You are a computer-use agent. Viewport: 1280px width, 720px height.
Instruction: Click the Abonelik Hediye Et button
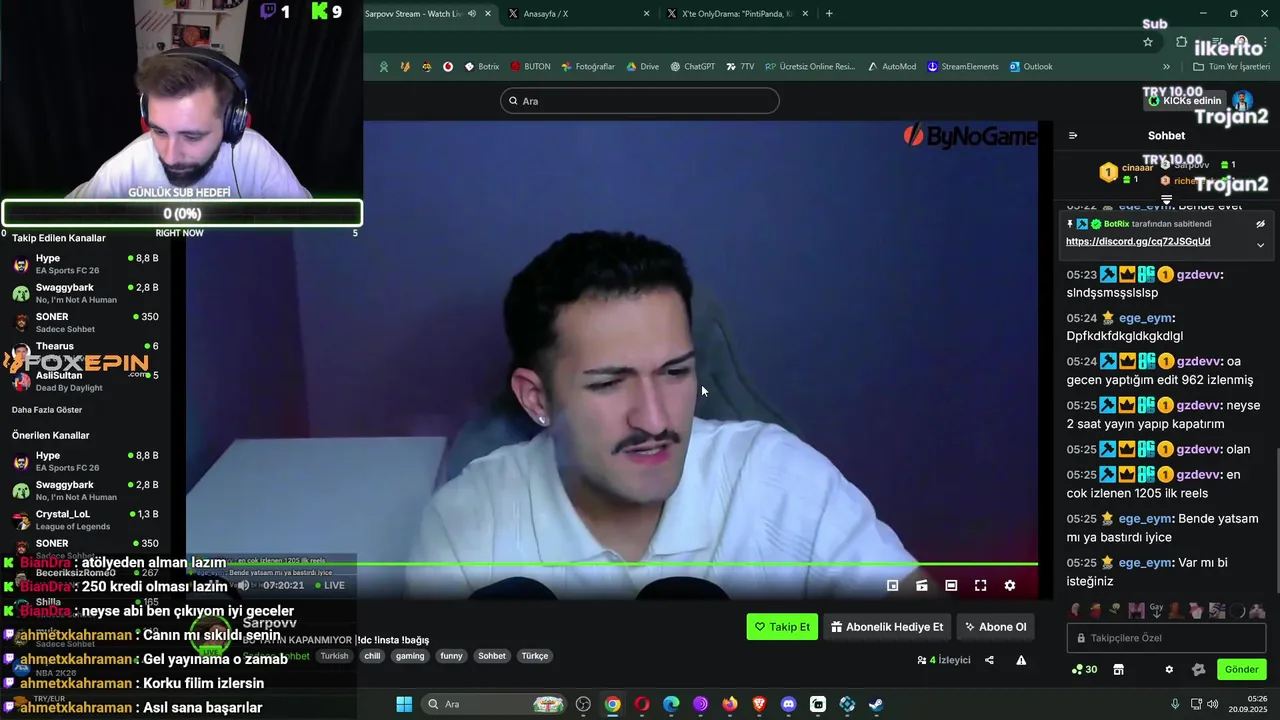coord(887,627)
